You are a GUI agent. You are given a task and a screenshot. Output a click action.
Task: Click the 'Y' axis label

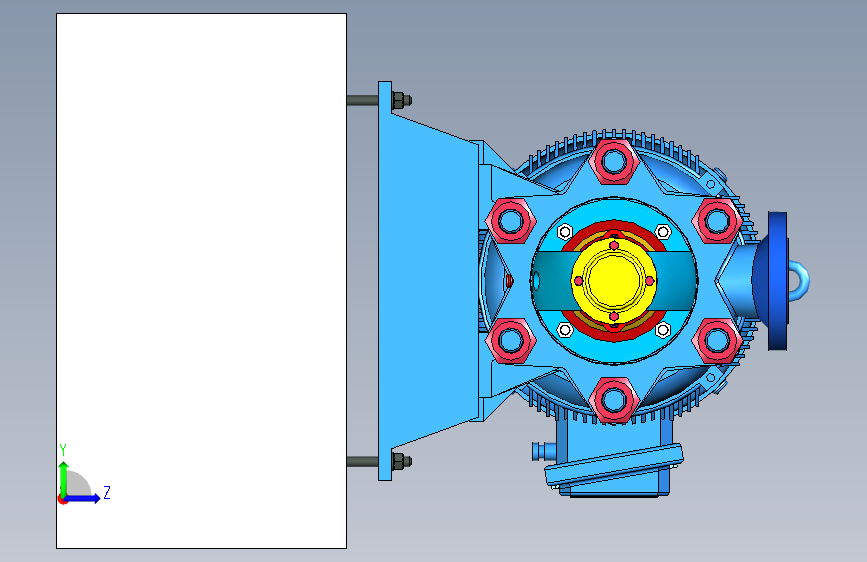tap(63, 449)
